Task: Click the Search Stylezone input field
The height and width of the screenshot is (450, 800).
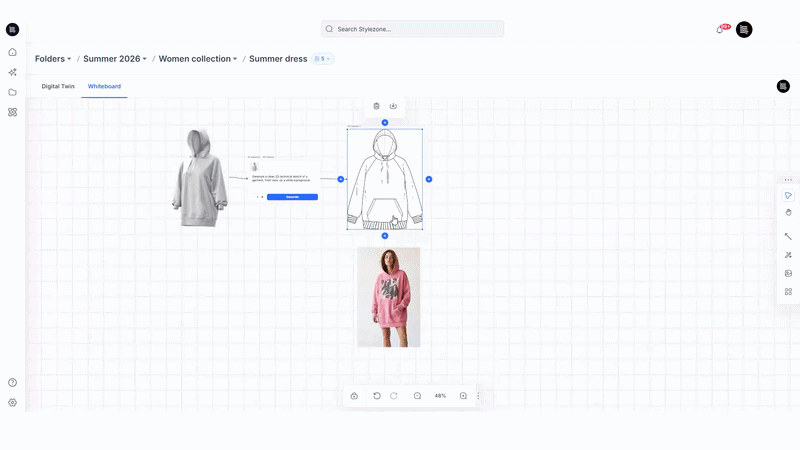Action: click(412, 29)
